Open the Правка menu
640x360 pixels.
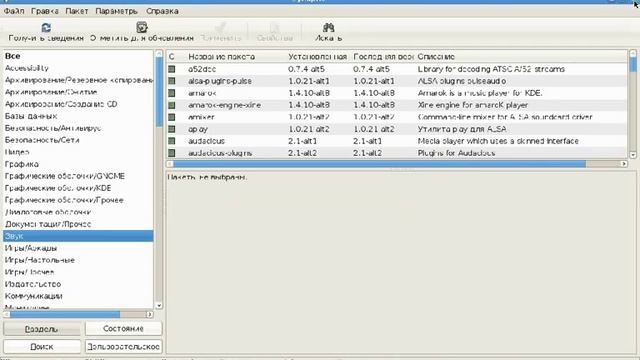45,11
